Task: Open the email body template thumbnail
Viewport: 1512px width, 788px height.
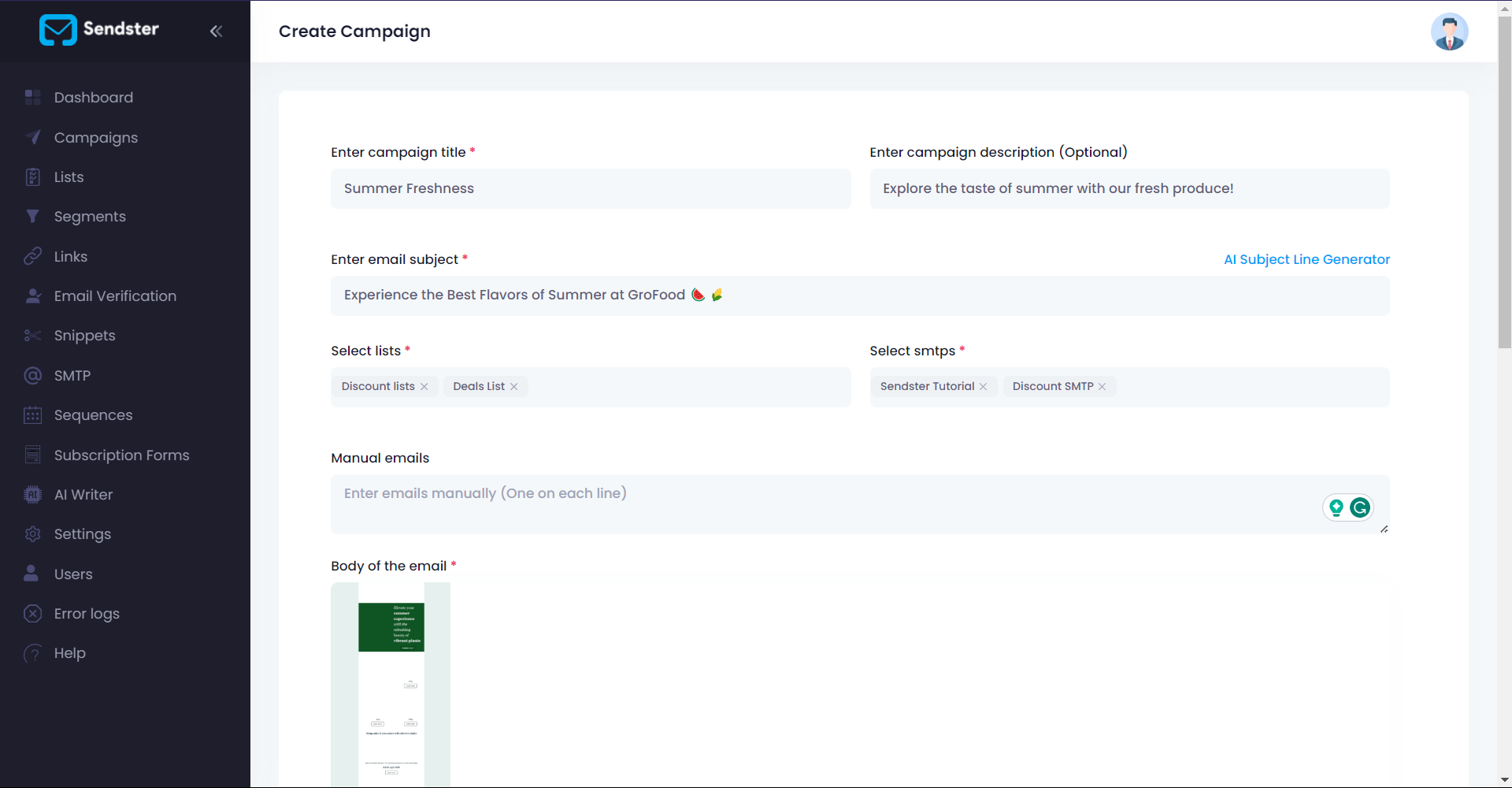Action: [391, 684]
